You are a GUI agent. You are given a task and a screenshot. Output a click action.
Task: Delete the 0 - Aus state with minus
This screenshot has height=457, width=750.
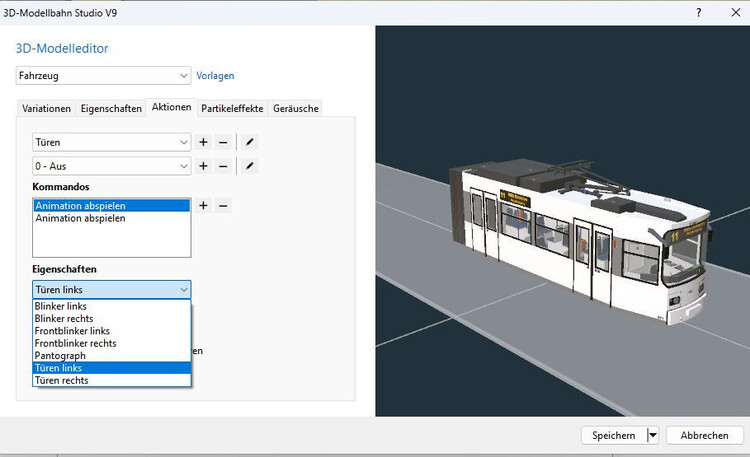tap(223, 166)
